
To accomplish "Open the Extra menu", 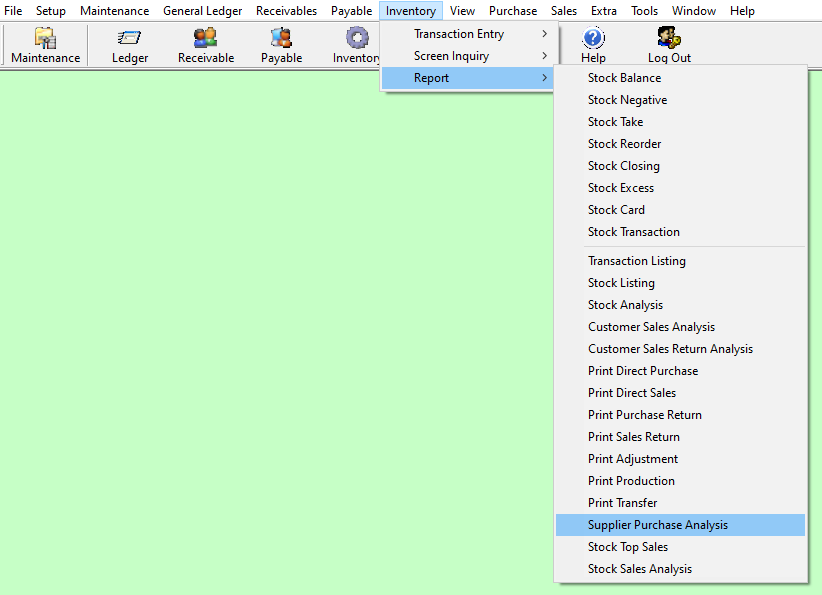I will coord(603,10).
